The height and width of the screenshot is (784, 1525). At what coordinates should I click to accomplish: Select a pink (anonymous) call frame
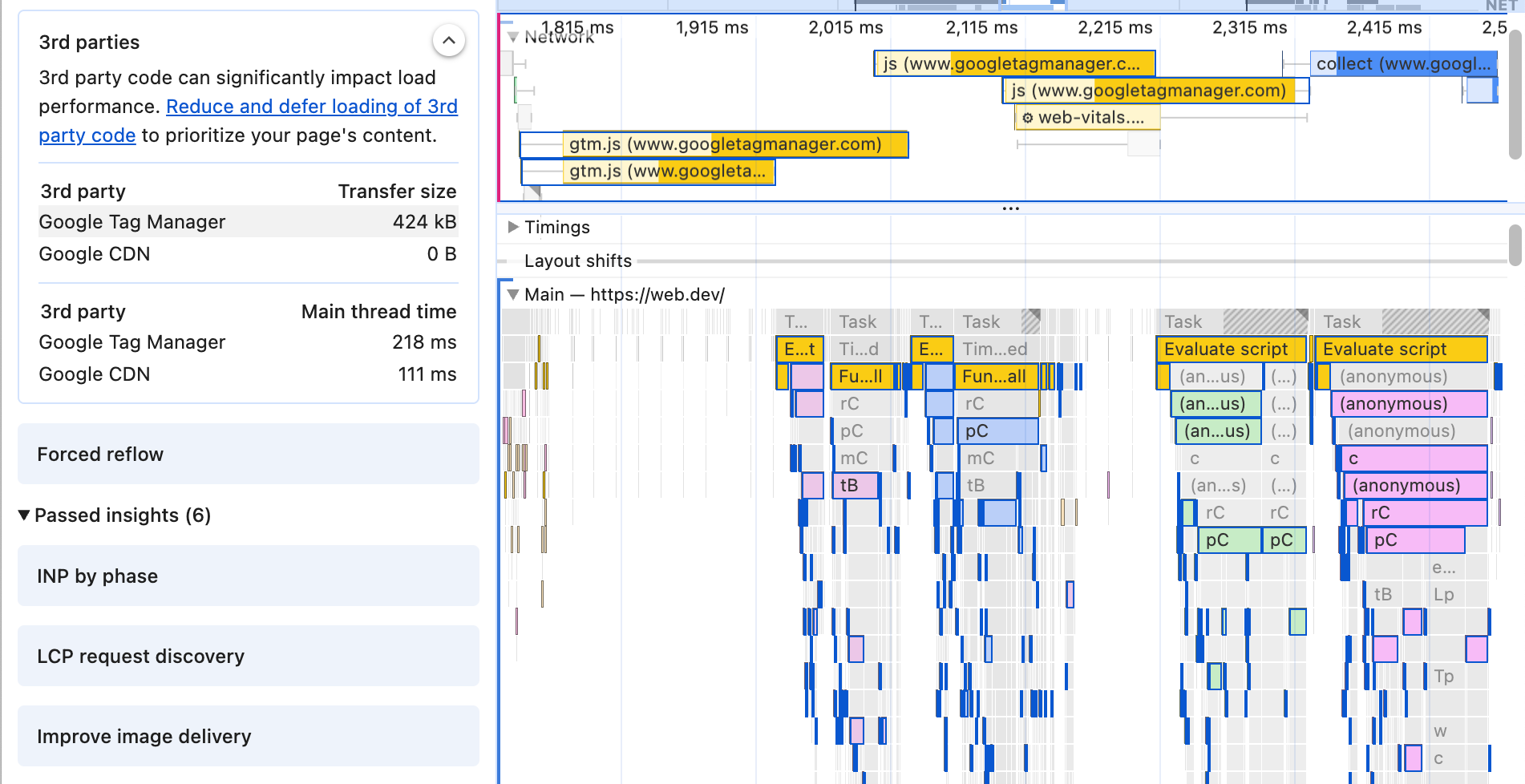[x=1408, y=403]
